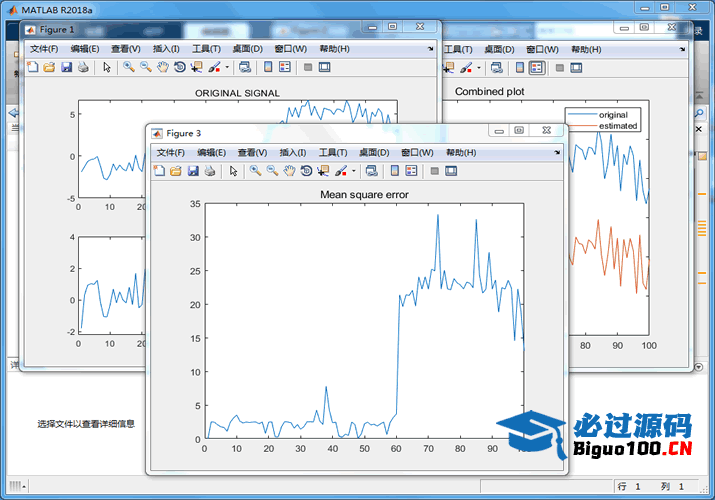
Task: Print figure icon in Figure 3 toolbar
Action: tap(209, 171)
